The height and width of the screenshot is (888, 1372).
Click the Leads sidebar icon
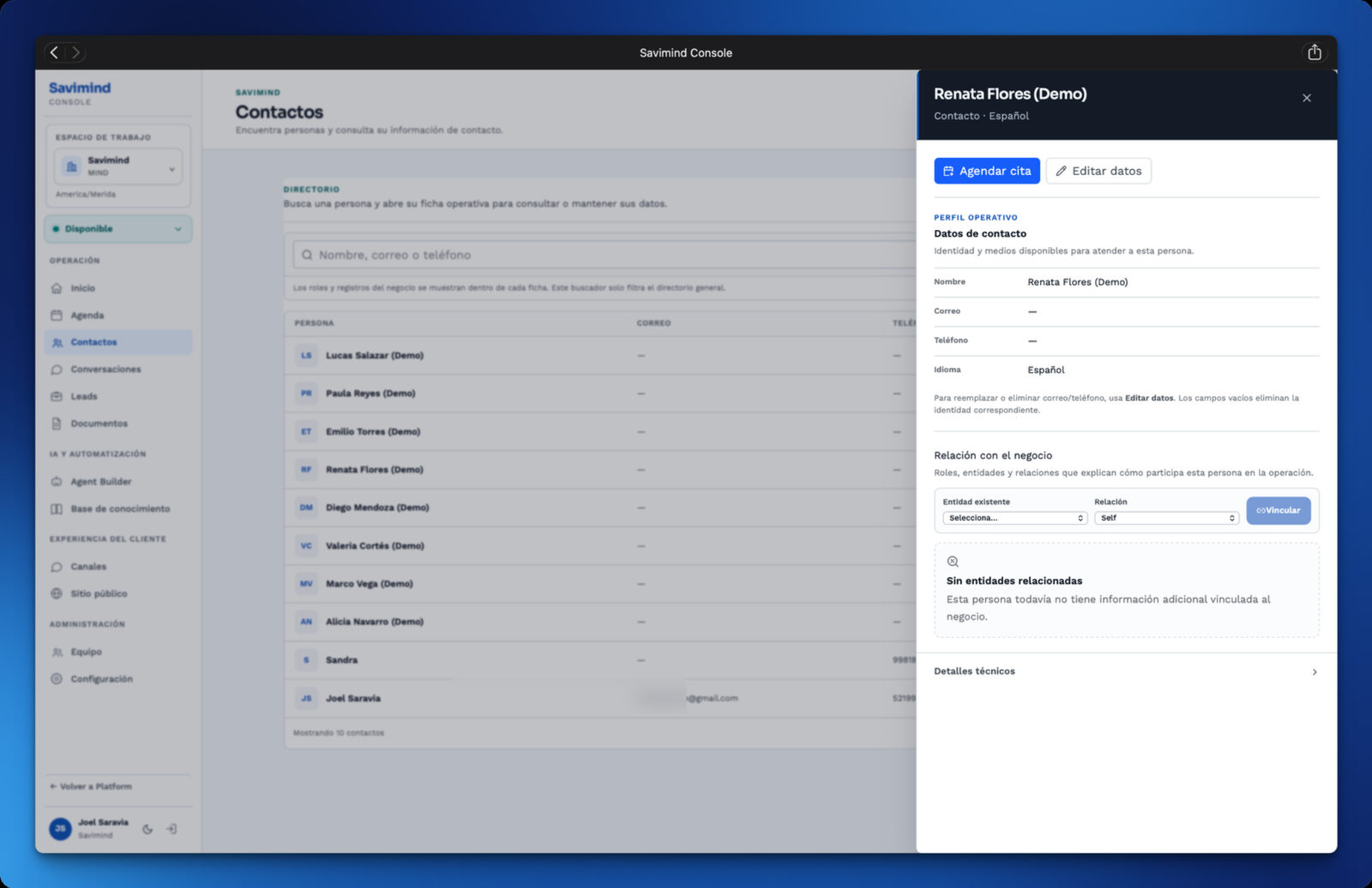click(x=57, y=396)
